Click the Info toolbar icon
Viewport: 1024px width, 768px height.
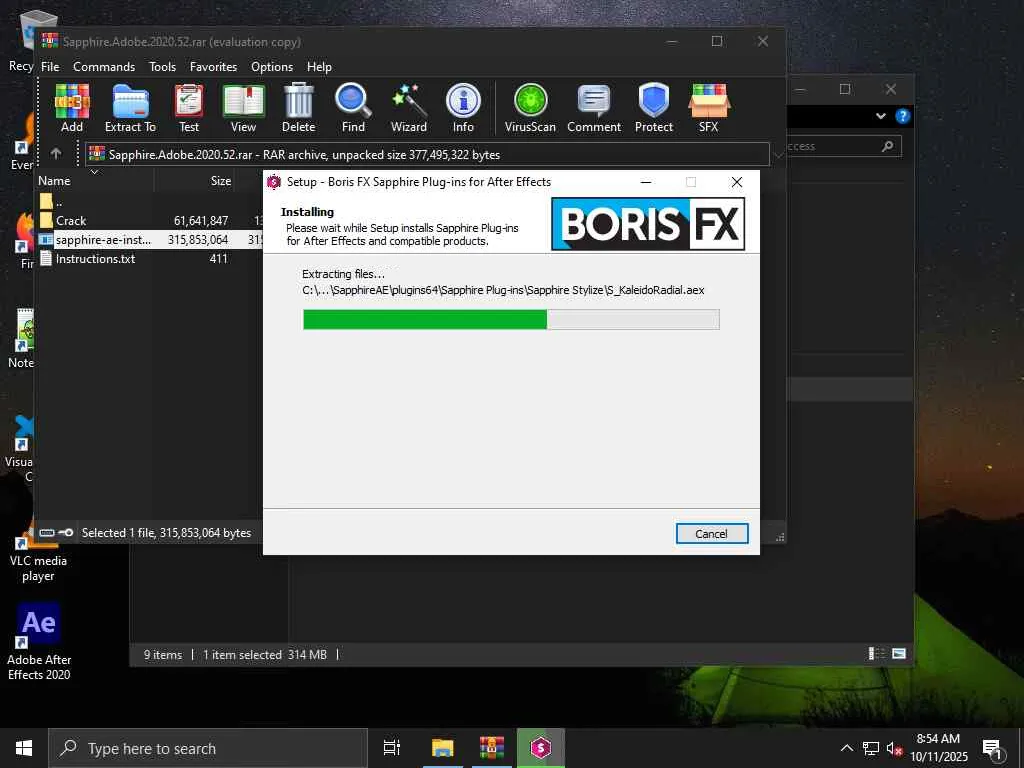click(463, 108)
